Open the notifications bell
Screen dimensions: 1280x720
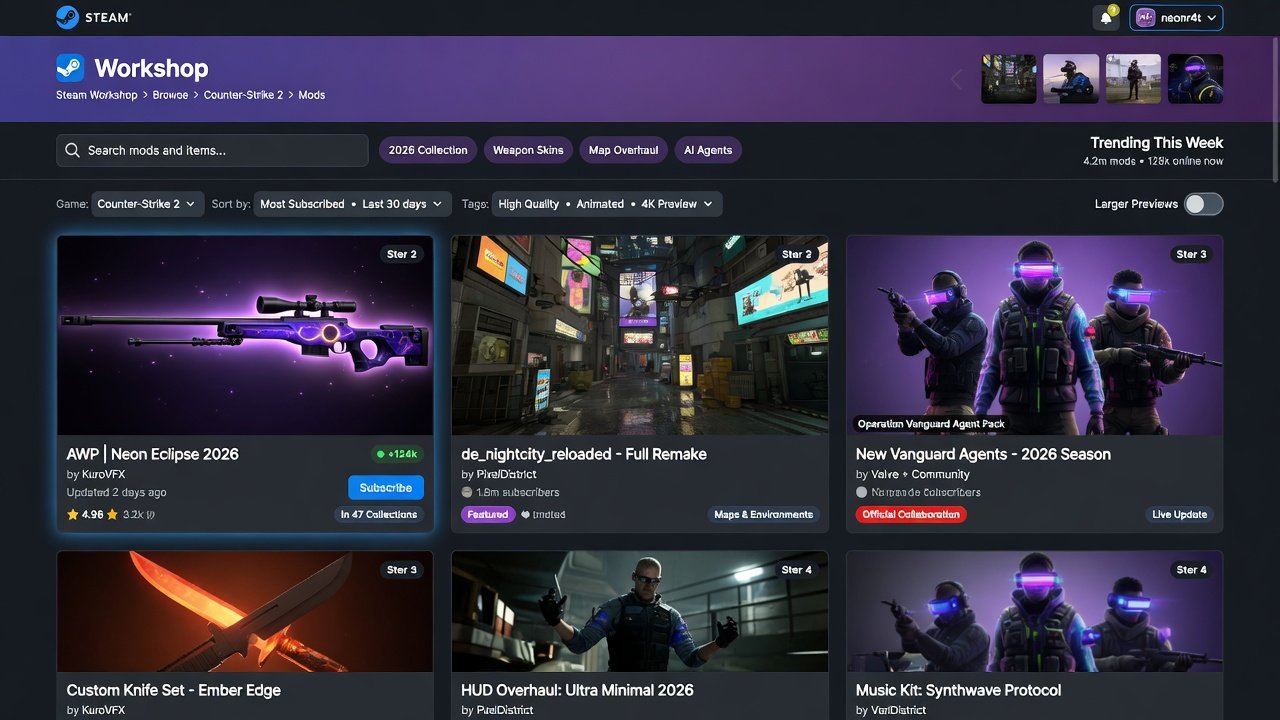1105,17
